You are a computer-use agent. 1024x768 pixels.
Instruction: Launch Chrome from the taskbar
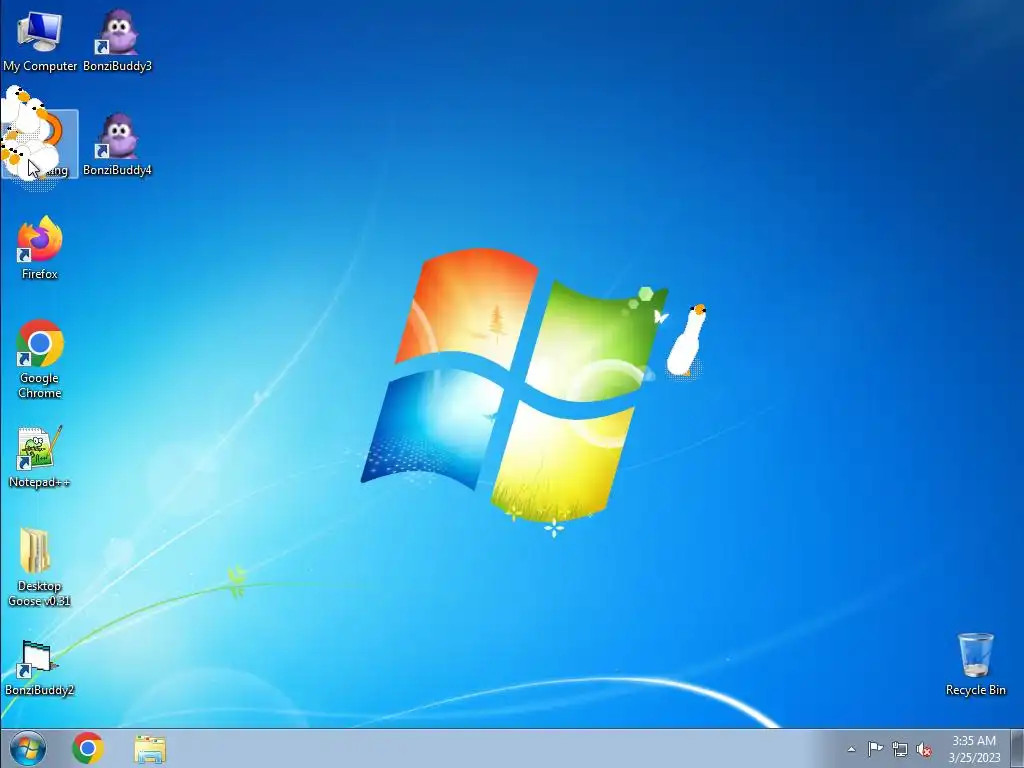pyautogui.click(x=88, y=748)
